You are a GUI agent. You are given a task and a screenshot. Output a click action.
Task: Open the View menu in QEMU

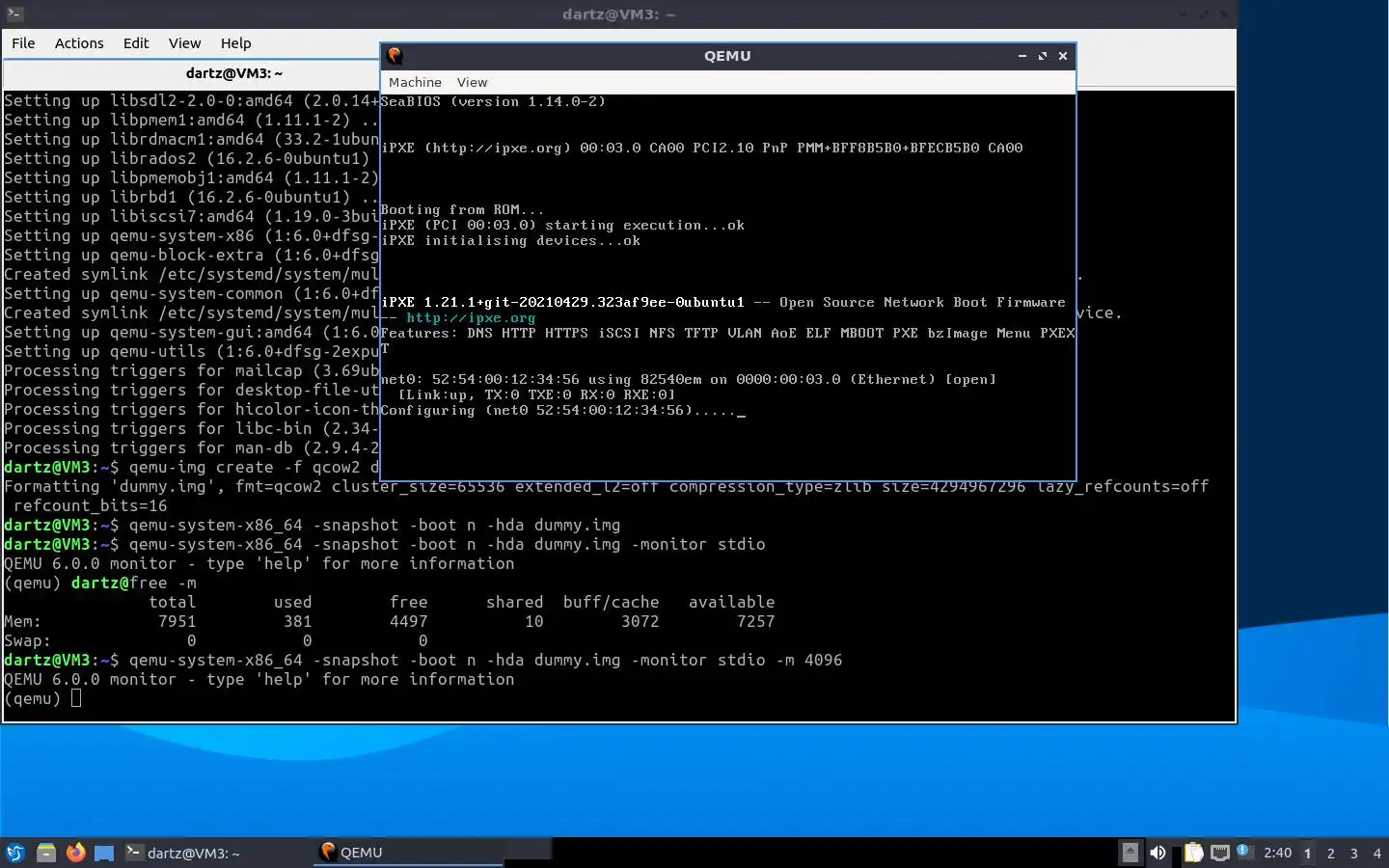[472, 83]
